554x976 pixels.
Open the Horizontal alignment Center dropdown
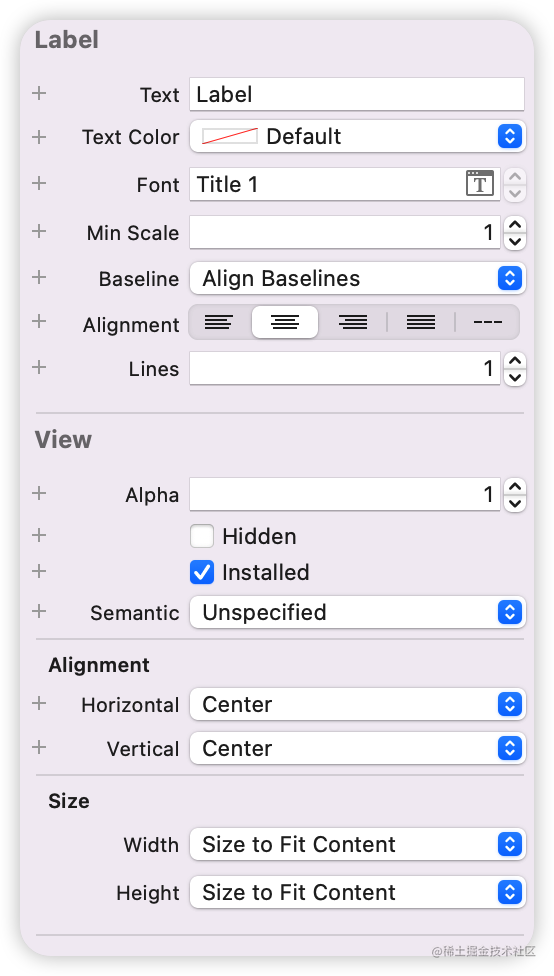357,704
